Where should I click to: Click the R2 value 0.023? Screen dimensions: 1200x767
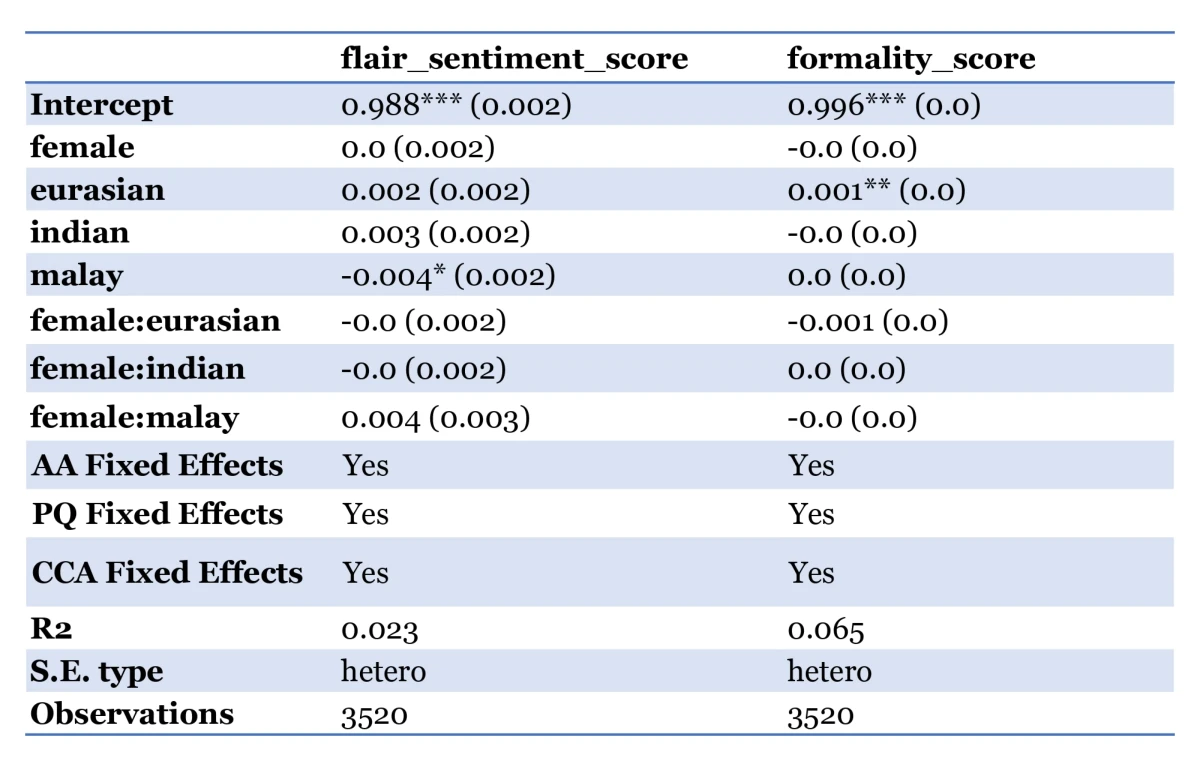click(380, 630)
